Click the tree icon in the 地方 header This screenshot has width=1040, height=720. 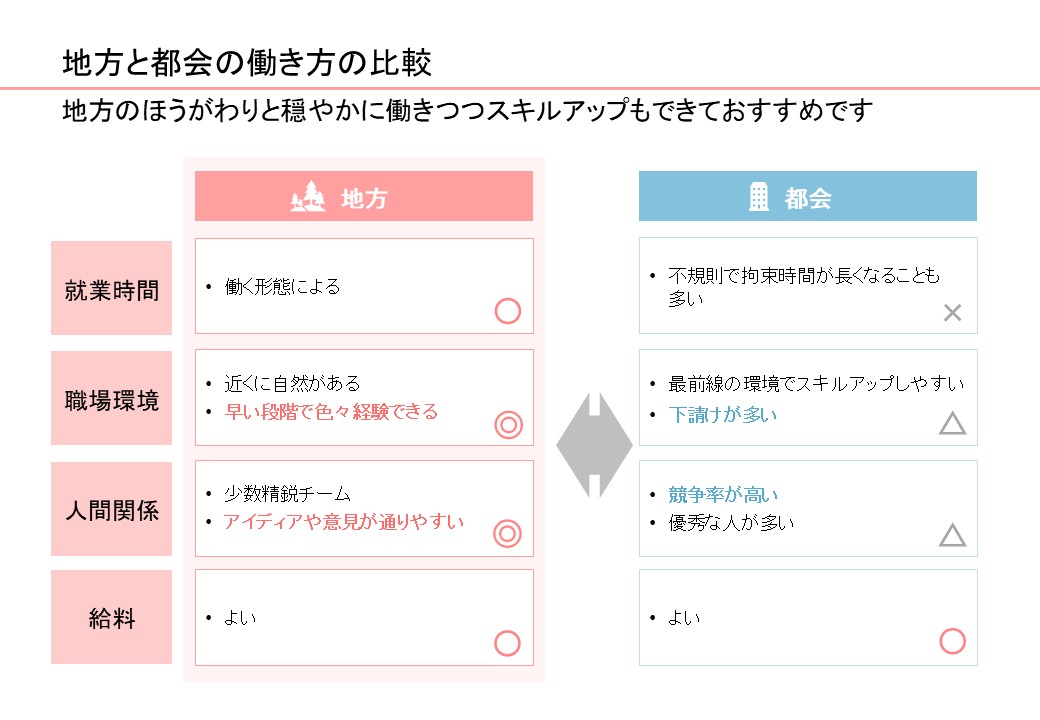click(308, 197)
